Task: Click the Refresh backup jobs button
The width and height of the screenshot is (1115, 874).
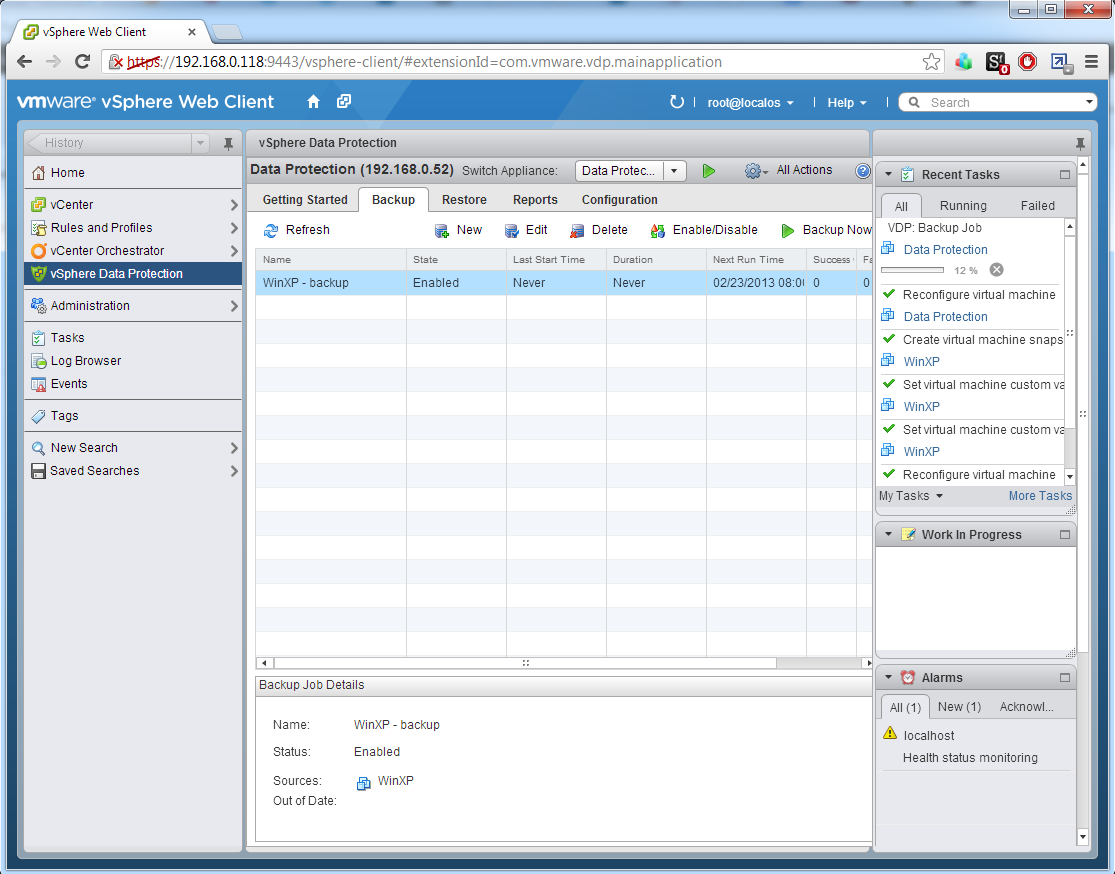Action: tap(297, 230)
